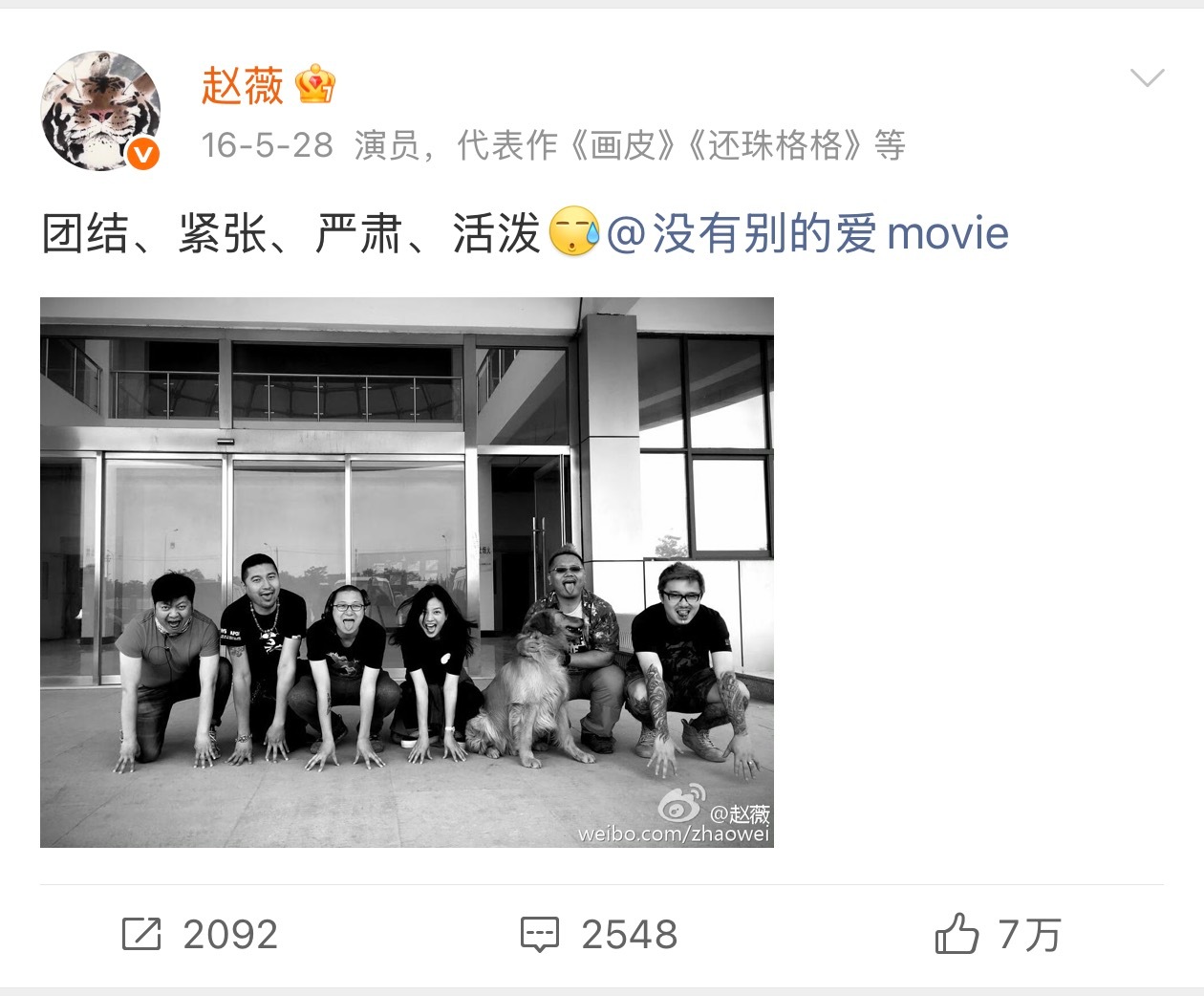Click the weibo.com/zhaowei watermark text
Viewport: 1204px width, 996px height.
673,834
